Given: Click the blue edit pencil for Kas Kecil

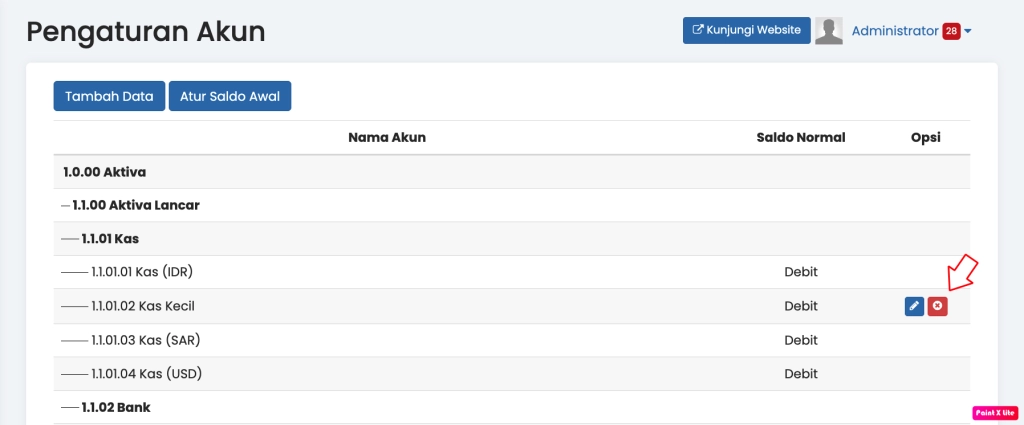Looking at the screenshot, I should point(914,306).
